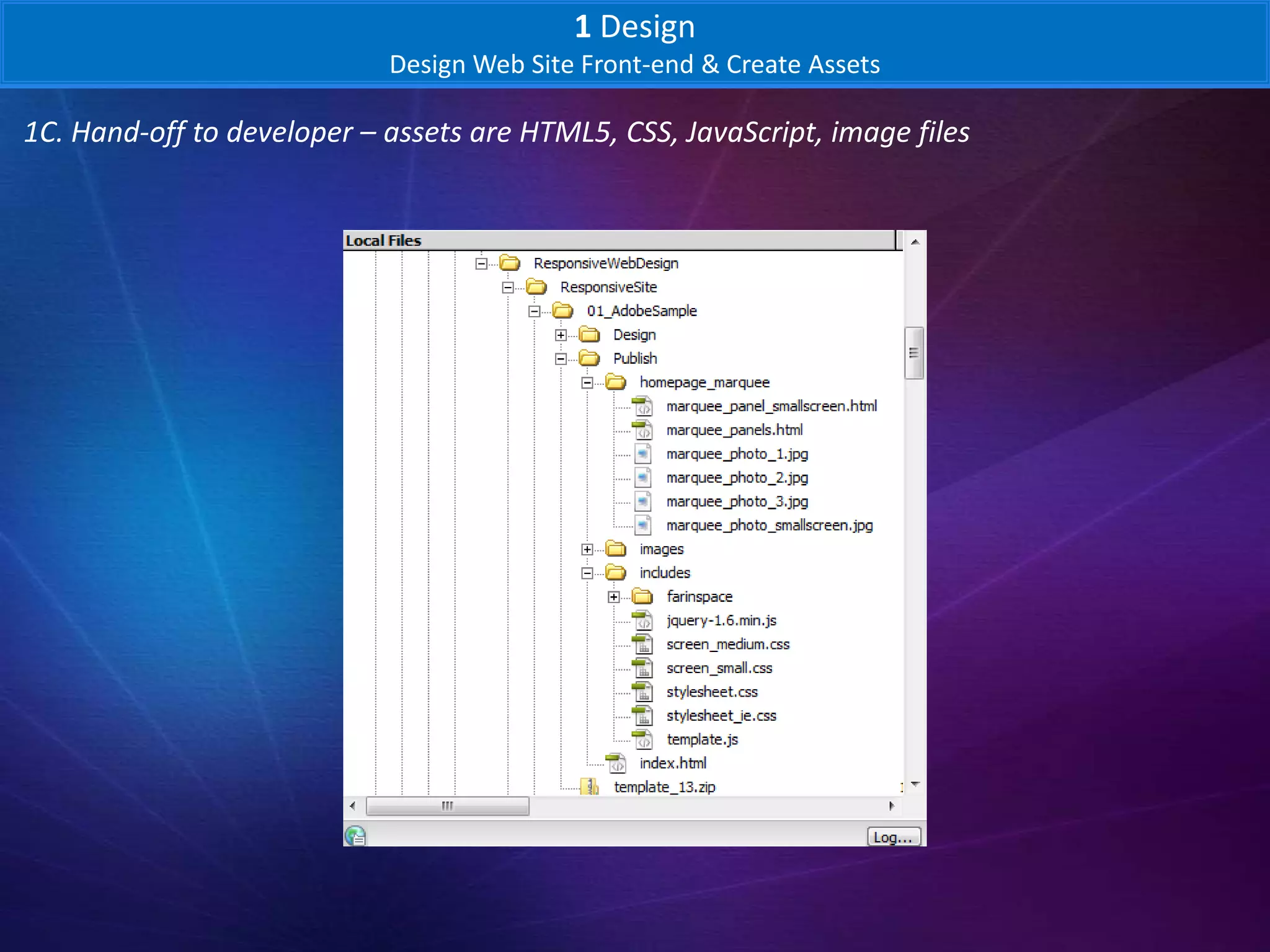This screenshot has height=952, width=1270.
Task: Select the homepage_marquee folder name
Action: click(704, 382)
